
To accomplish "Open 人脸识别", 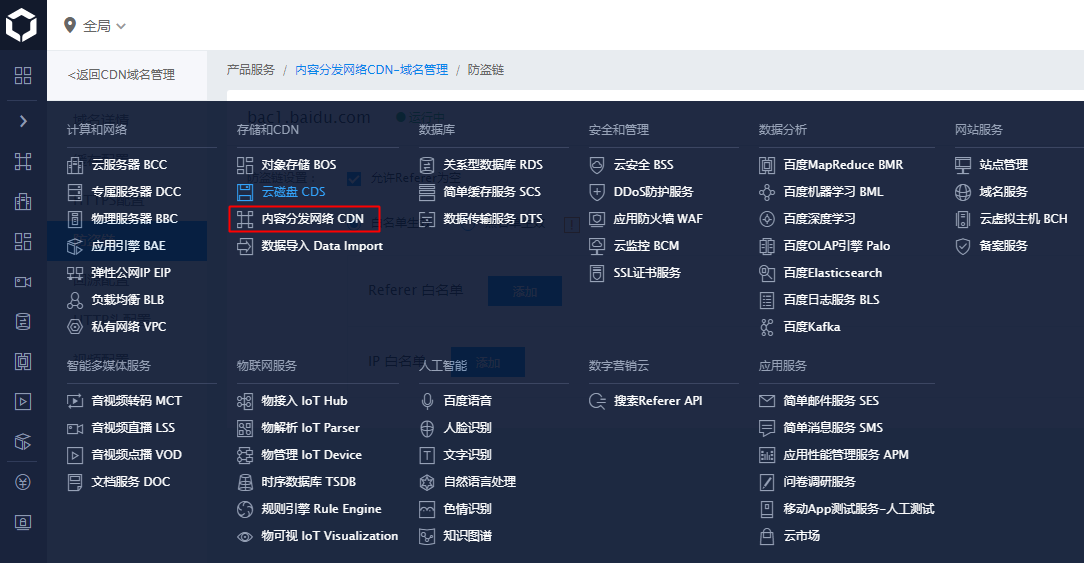I will (467, 427).
